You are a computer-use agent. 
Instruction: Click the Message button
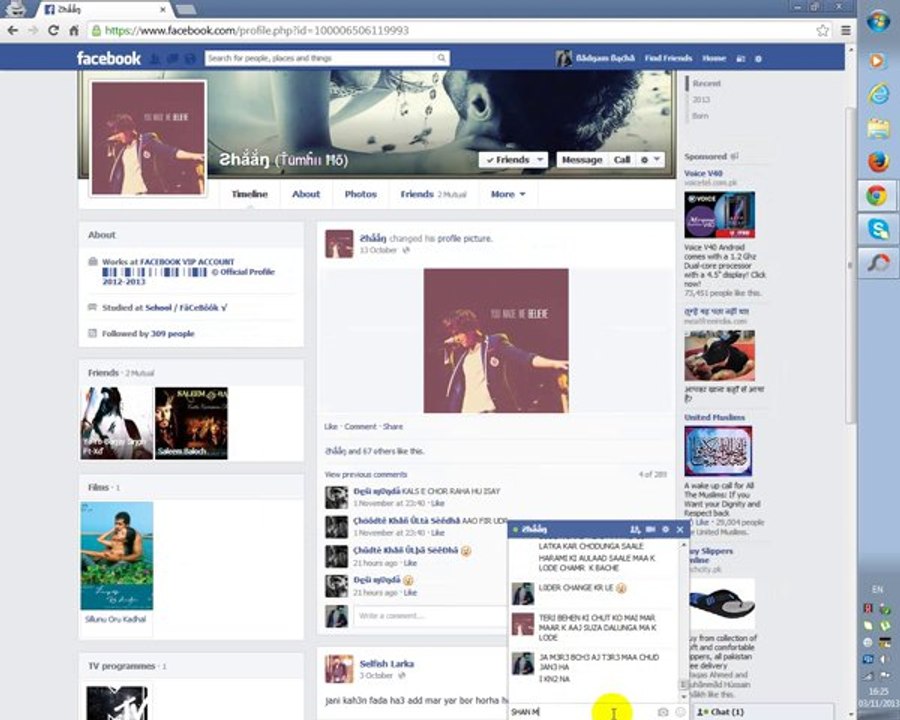(581, 160)
